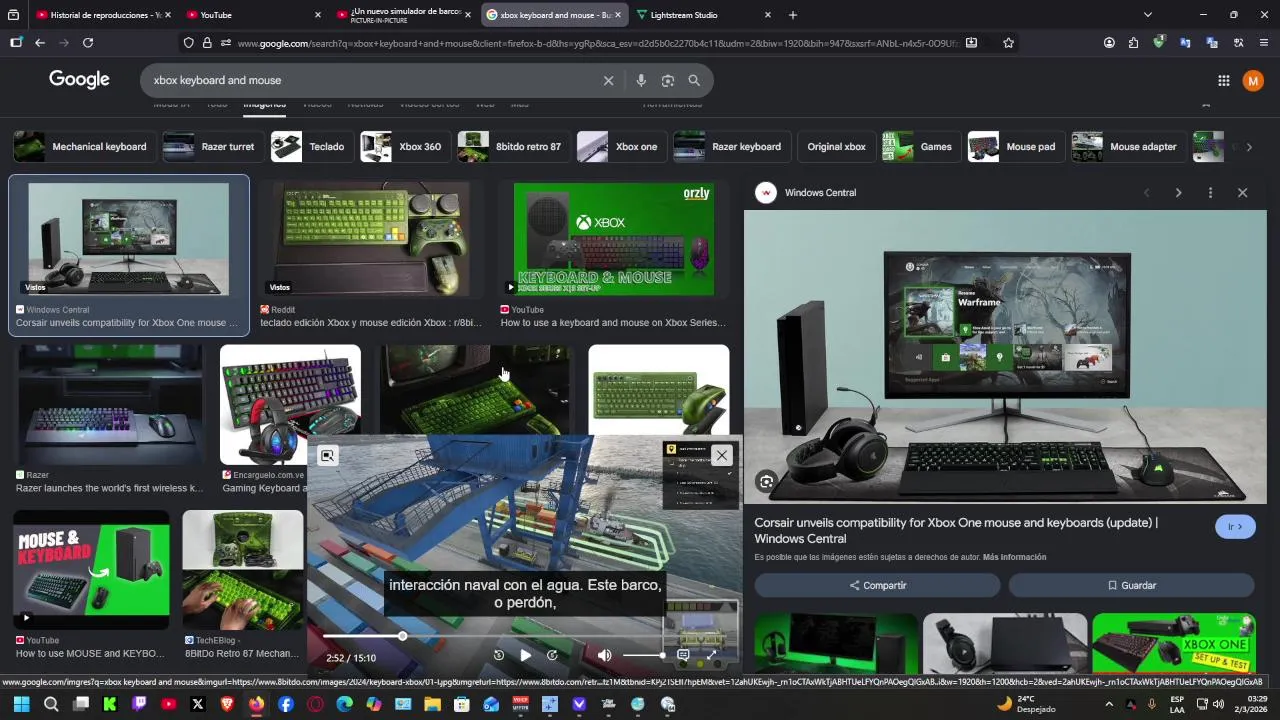Open Más información copyright link

(x=1014, y=558)
